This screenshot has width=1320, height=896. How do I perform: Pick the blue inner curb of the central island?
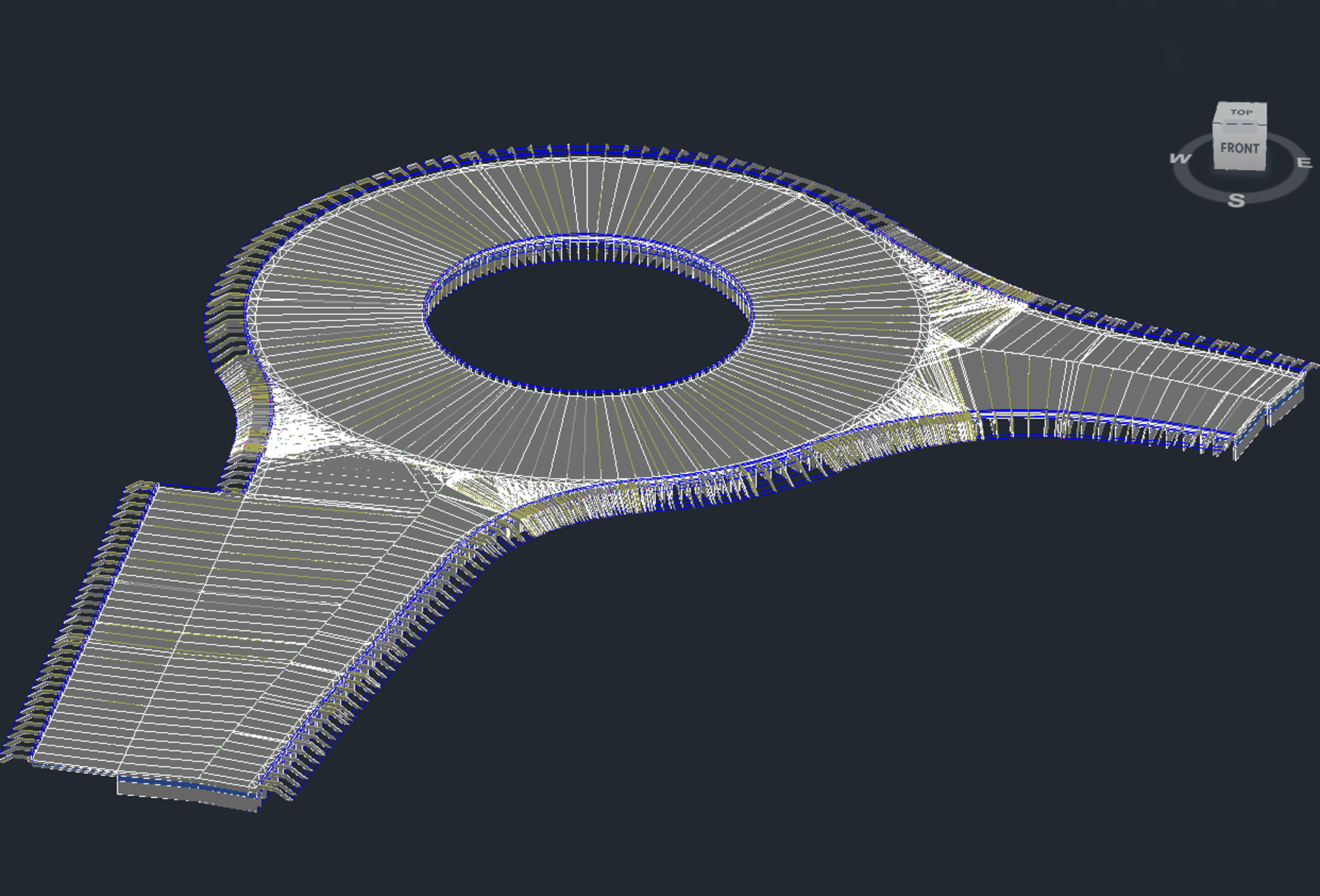588,391
